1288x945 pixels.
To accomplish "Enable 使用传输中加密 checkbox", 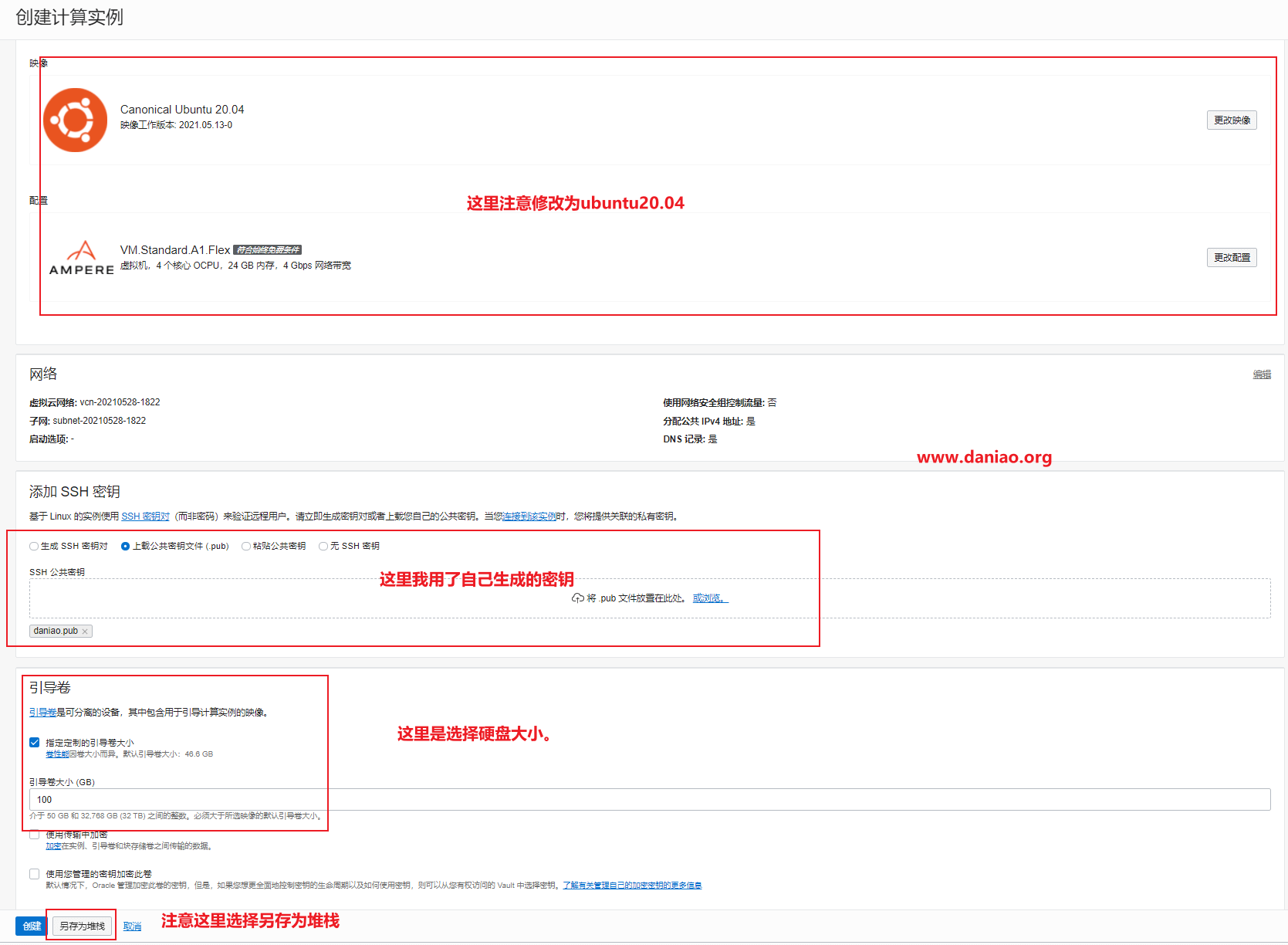I will click(x=34, y=835).
